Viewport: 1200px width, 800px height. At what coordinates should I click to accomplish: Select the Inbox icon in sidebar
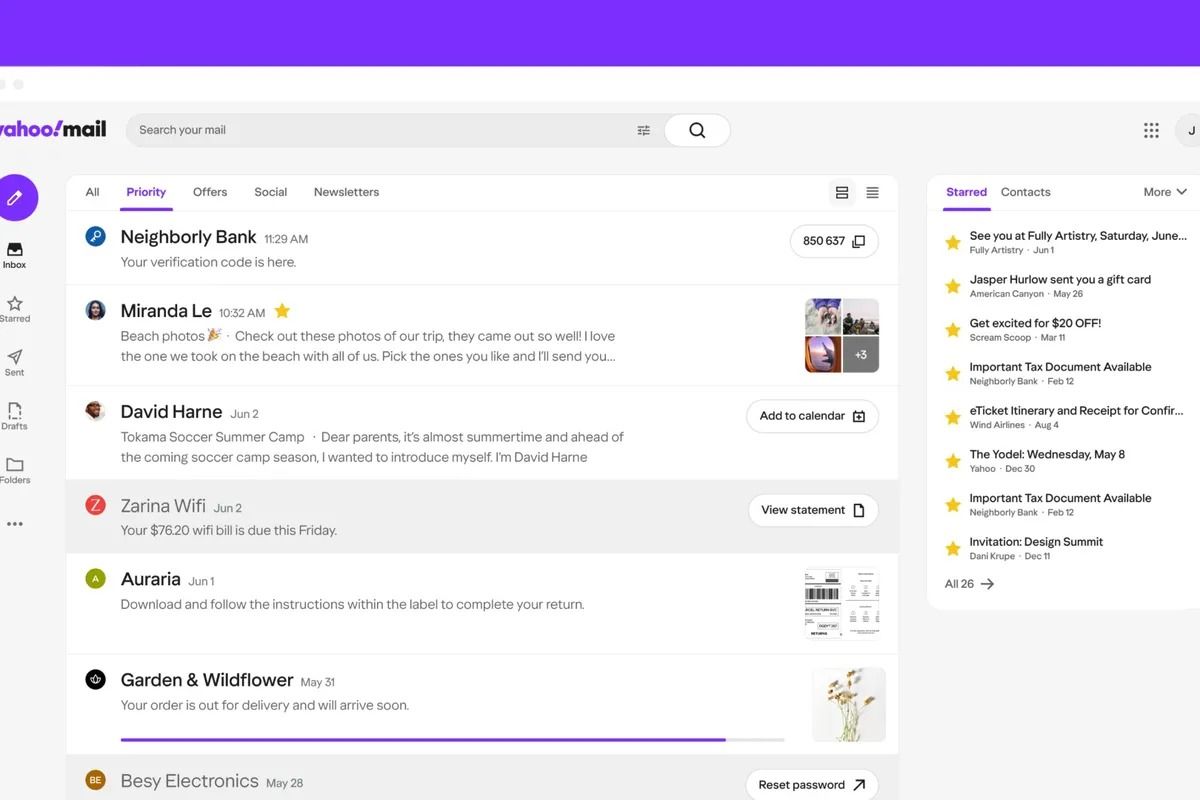click(x=14, y=250)
